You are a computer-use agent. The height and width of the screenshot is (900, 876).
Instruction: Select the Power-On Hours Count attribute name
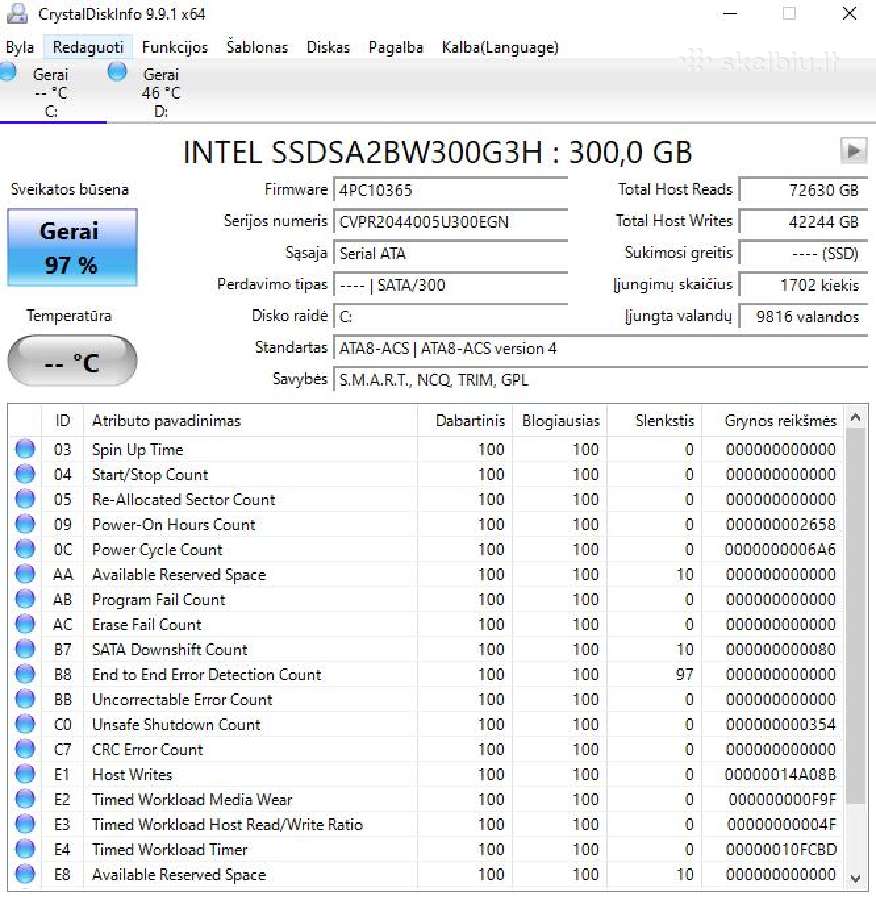(173, 524)
